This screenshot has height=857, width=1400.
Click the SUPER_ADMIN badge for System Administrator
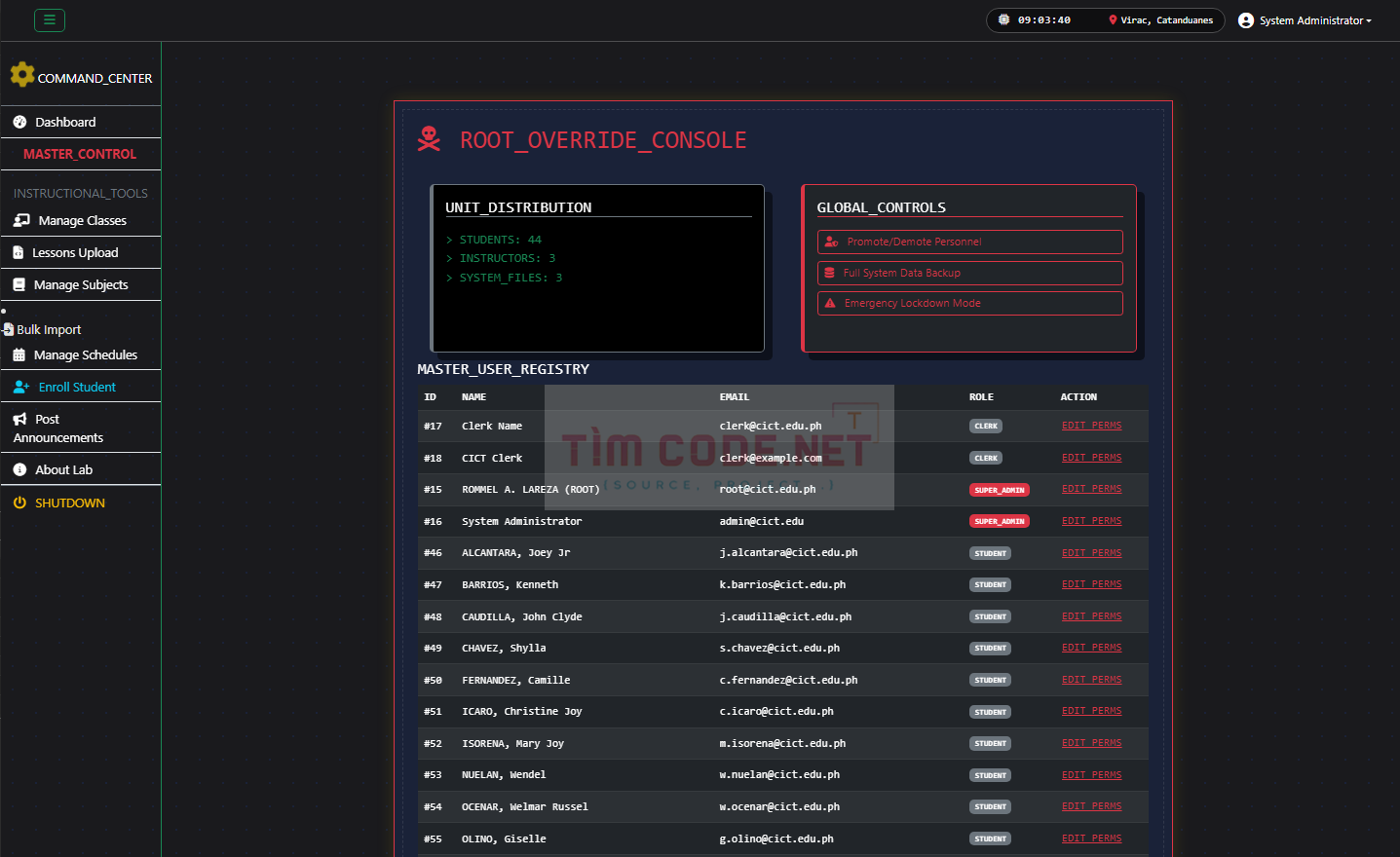point(1000,522)
